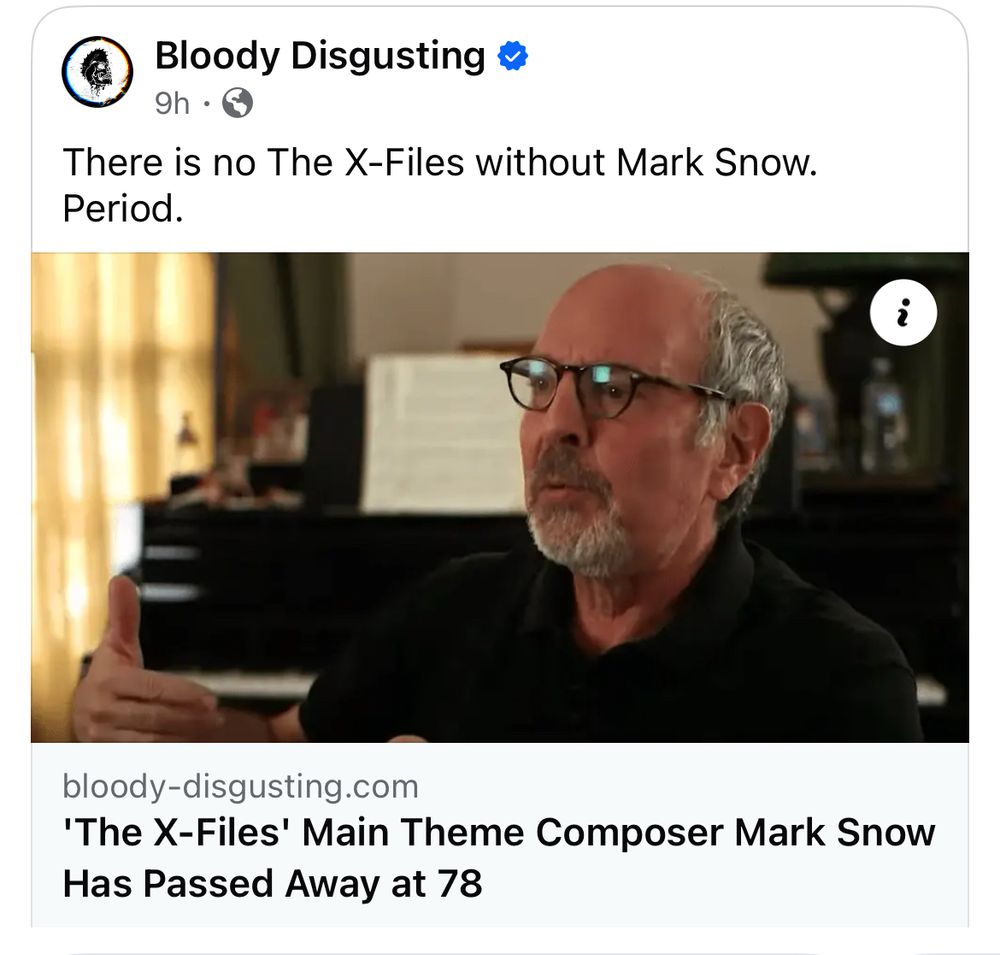
Task: Click the sheet music in the photo
Action: 442,434
